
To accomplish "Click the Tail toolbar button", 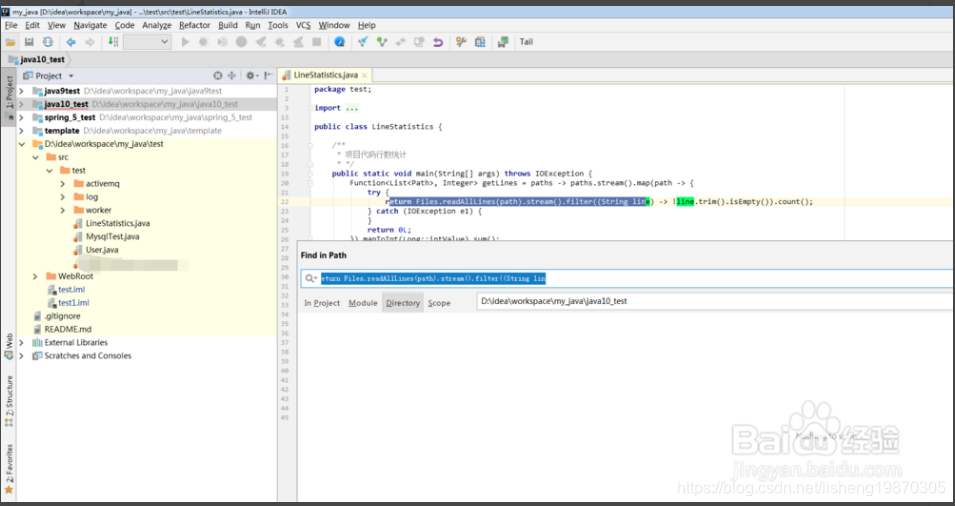I will 526,42.
